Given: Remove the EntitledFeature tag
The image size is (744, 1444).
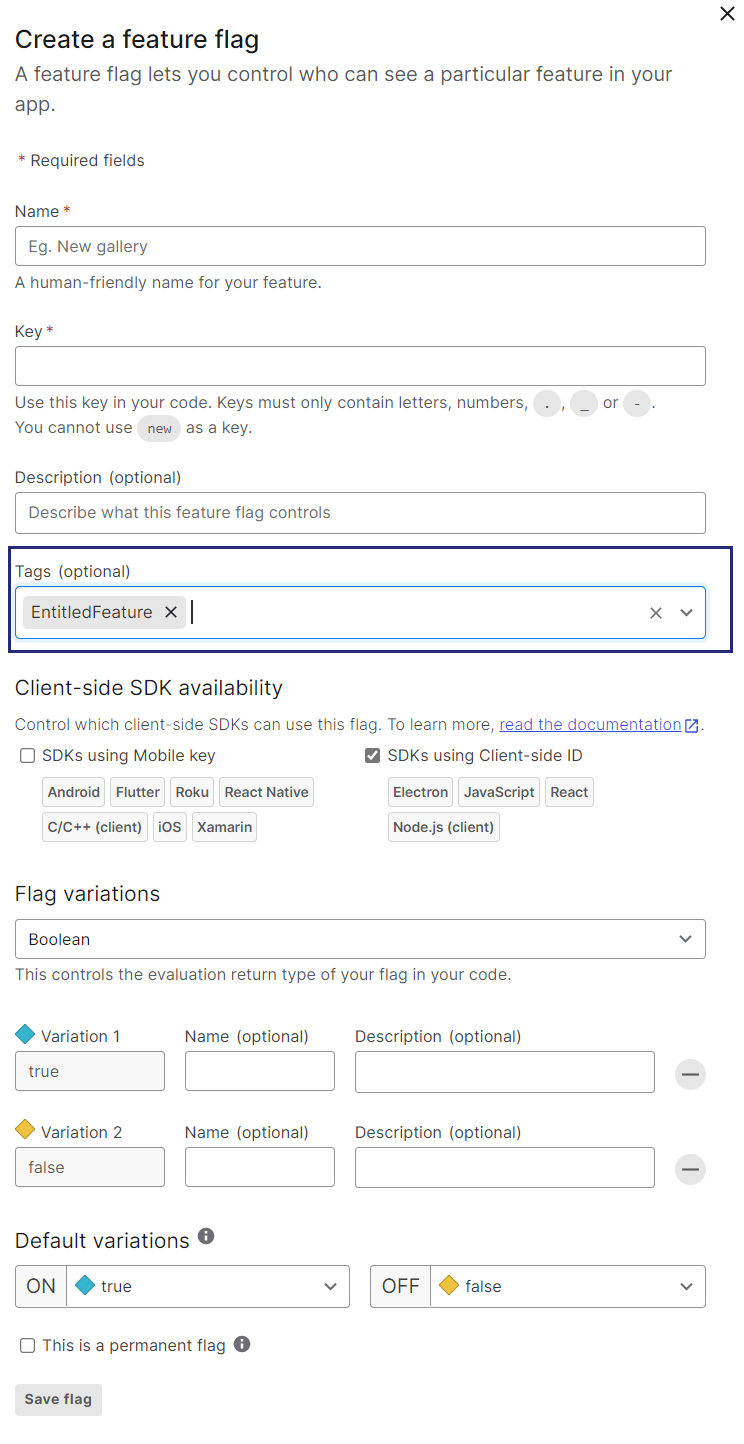Looking at the screenshot, I should pyautogui.click(x=171, y=612).
